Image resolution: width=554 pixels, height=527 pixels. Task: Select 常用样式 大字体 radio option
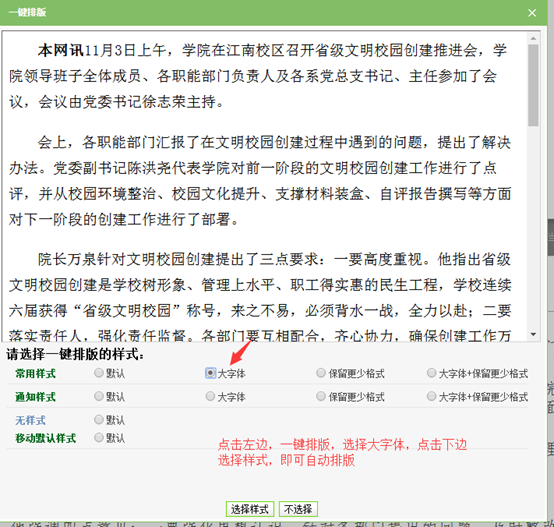tap(210, 373)
